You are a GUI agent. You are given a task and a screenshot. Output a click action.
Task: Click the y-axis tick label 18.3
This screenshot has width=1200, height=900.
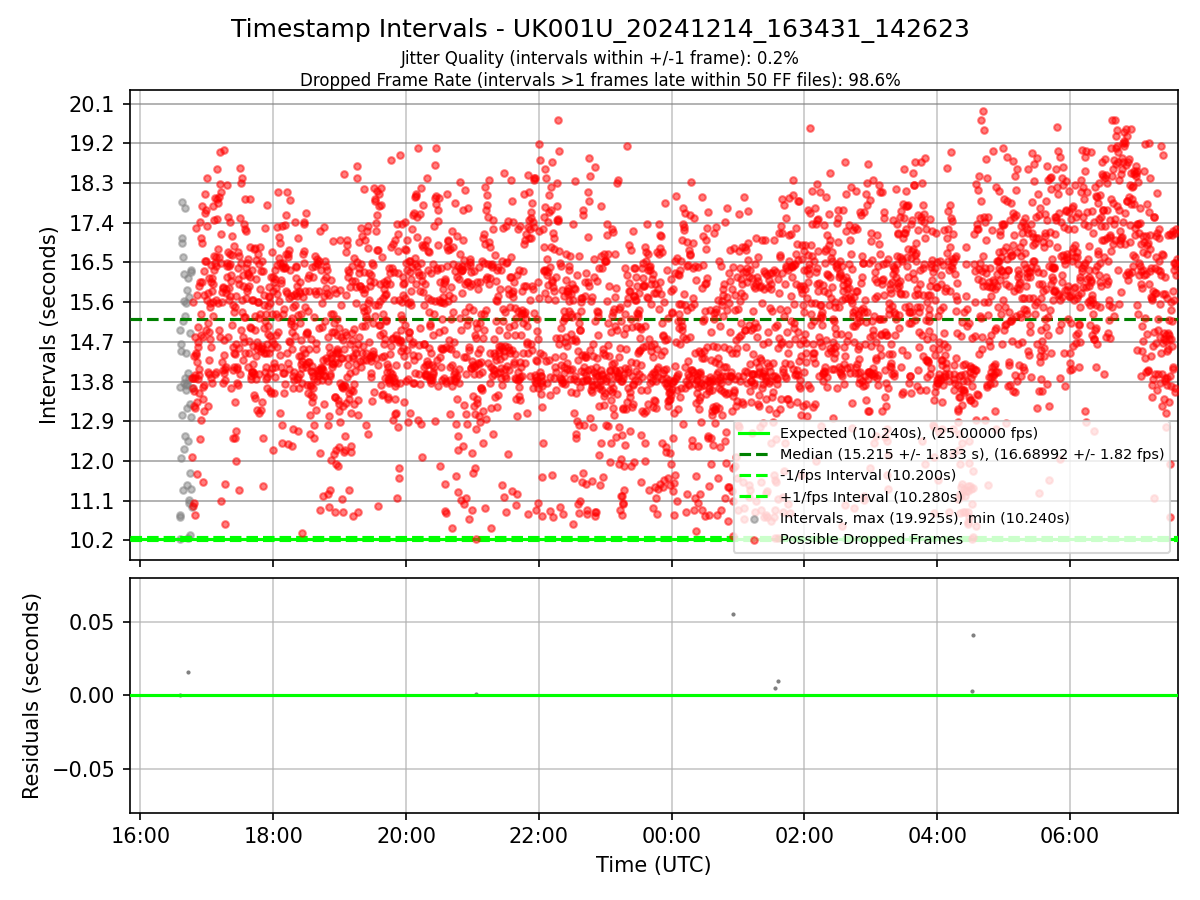[x=93, y=184]
